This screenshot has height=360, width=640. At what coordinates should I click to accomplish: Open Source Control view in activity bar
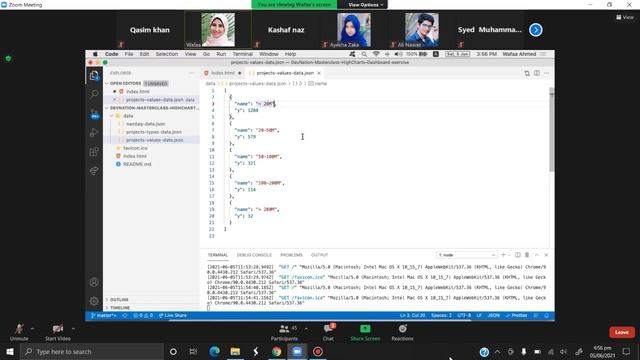[x=94, y=114]
